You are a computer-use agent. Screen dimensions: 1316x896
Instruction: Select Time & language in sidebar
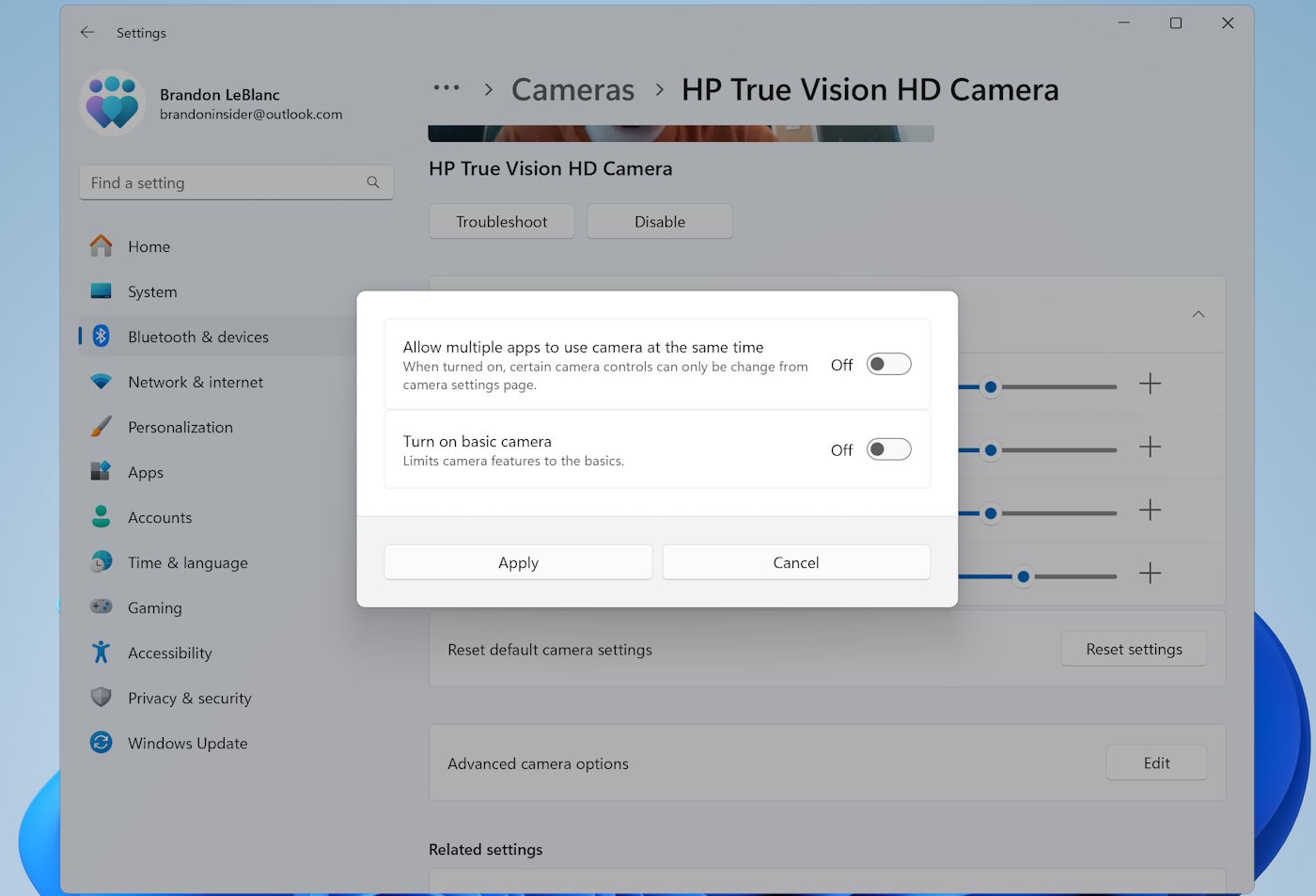(187, 563)
